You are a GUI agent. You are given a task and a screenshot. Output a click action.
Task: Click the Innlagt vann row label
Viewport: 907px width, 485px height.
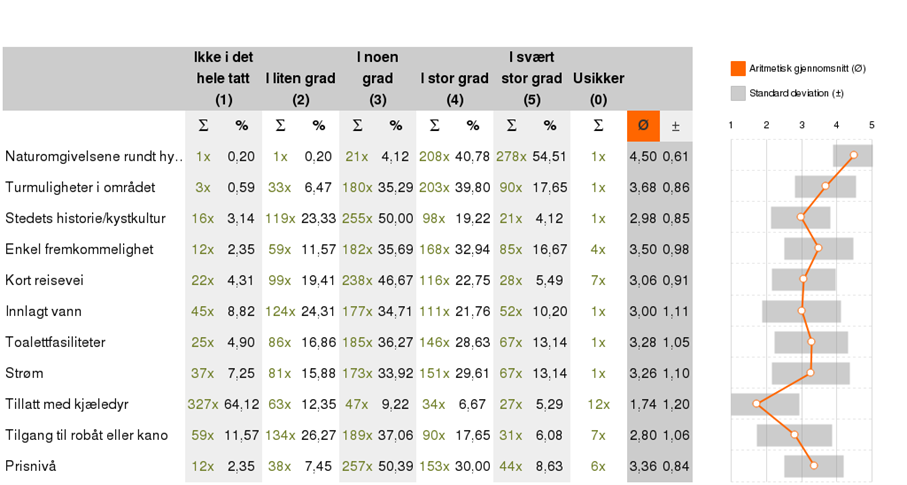tap(43, 311)
